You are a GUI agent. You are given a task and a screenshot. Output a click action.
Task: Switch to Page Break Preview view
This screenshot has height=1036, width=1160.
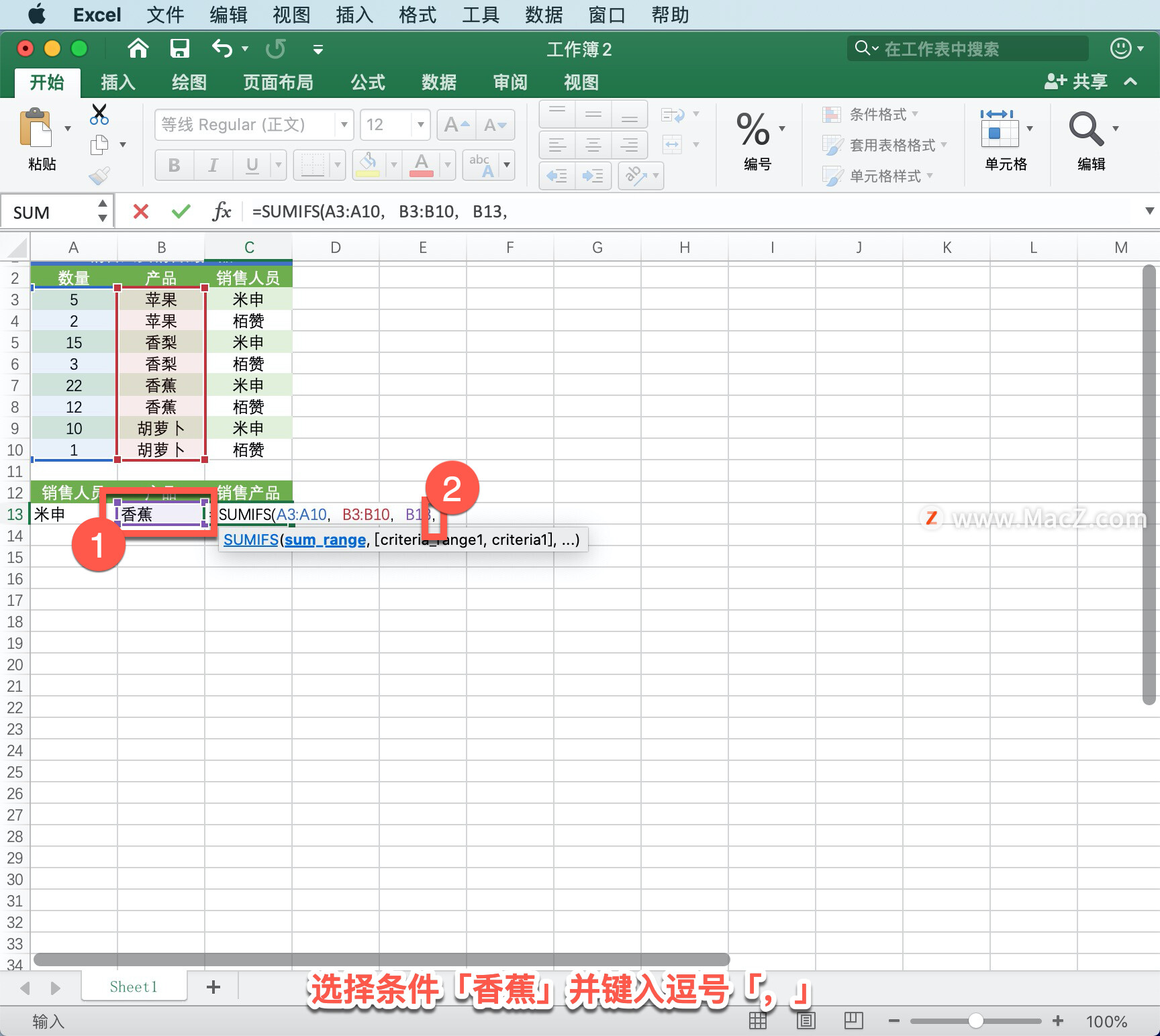coord(854,1021)
